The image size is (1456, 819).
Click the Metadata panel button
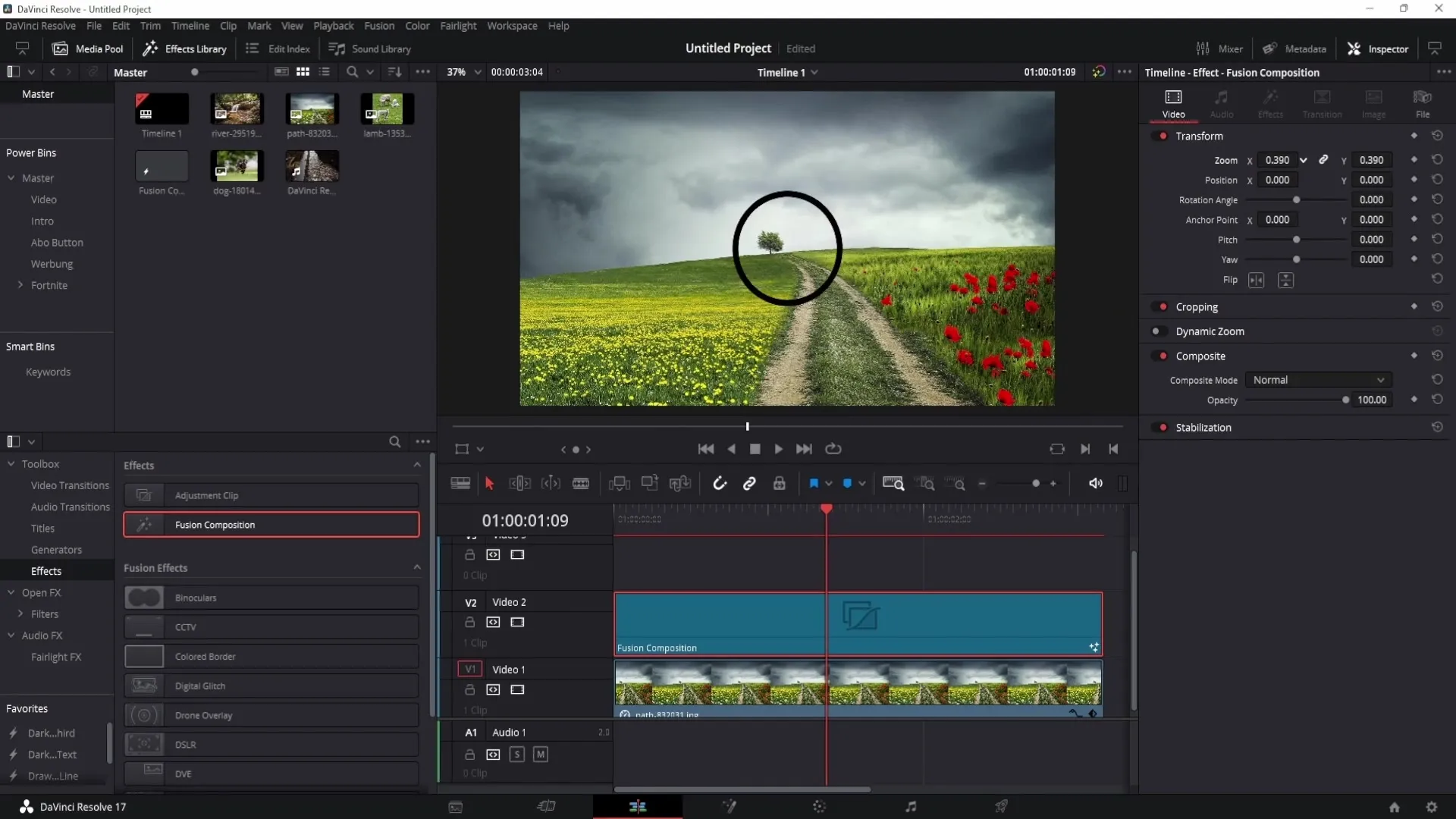(1296, 48)
